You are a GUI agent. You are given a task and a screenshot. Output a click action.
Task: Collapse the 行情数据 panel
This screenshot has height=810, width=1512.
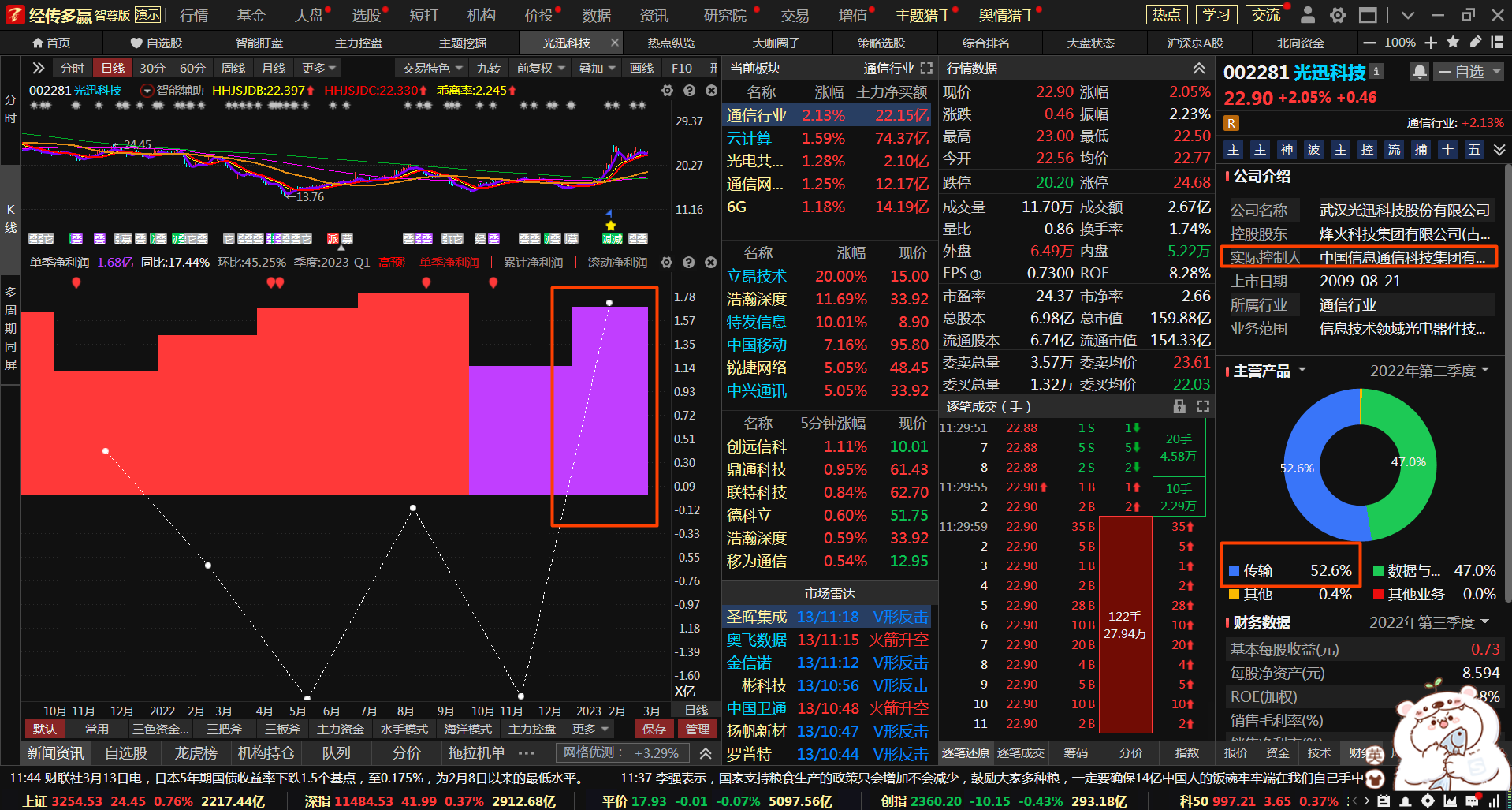click(1199, 69)
